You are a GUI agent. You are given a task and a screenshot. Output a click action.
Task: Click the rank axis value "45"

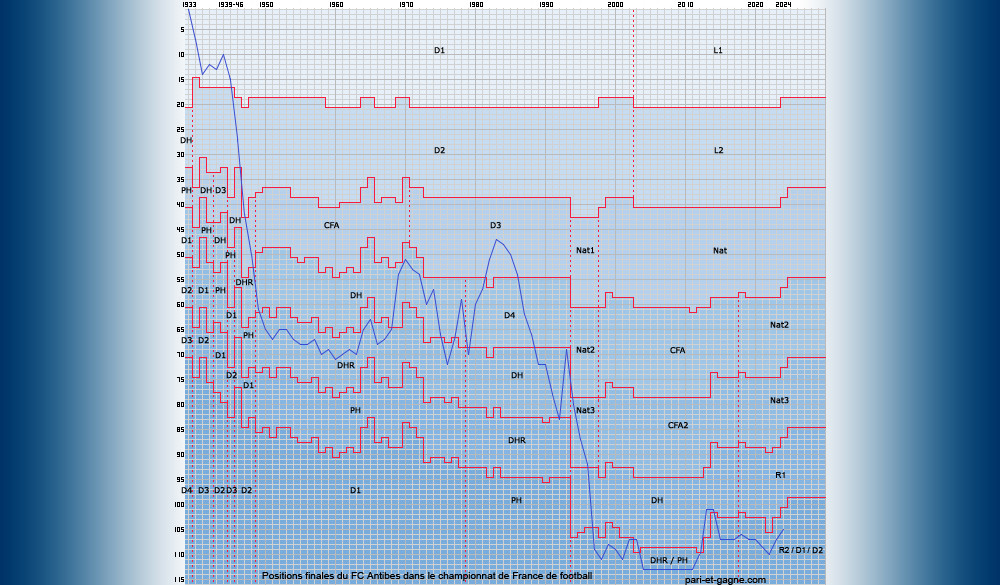[181, 230]
